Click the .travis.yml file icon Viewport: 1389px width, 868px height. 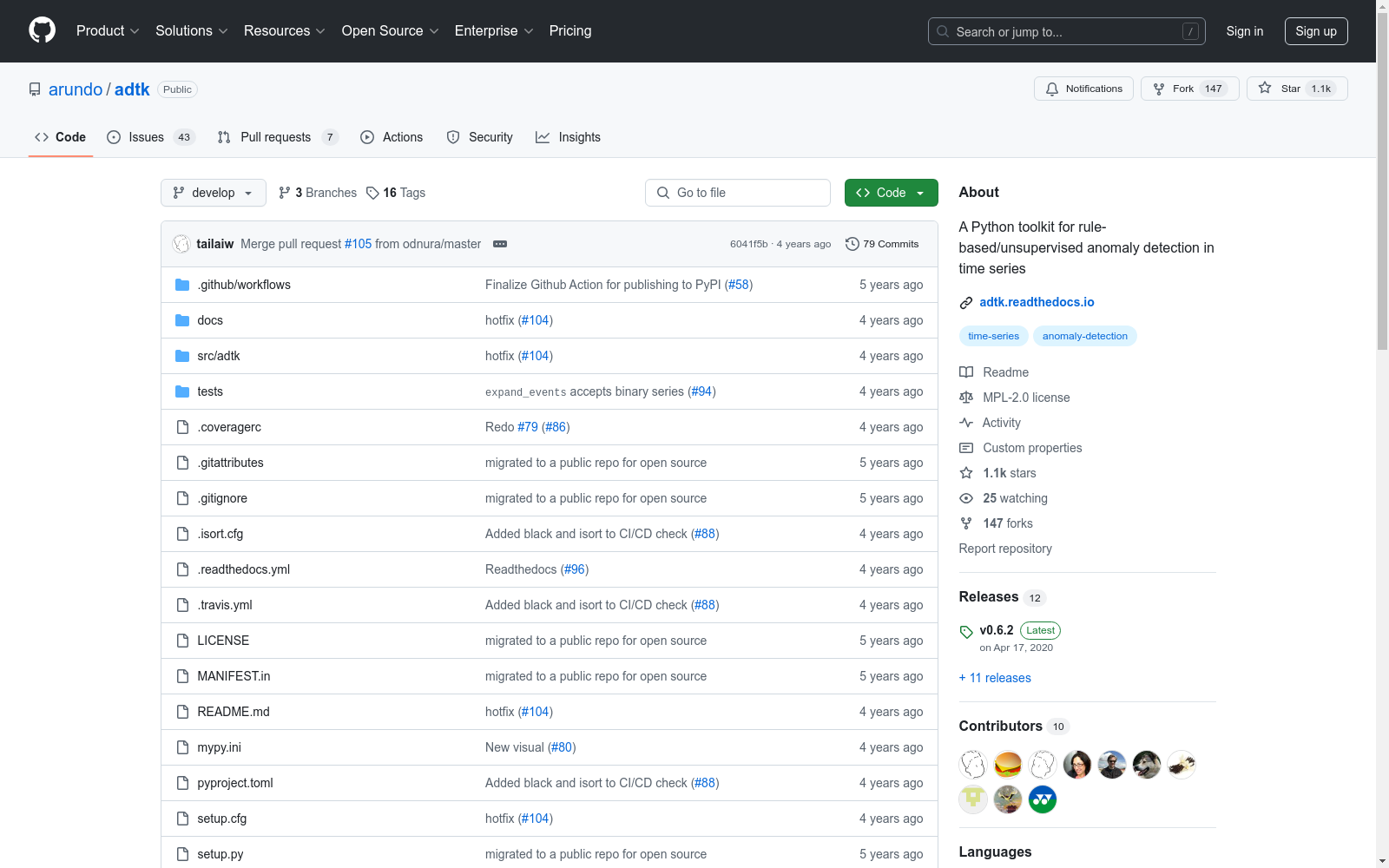coord(182,605)
